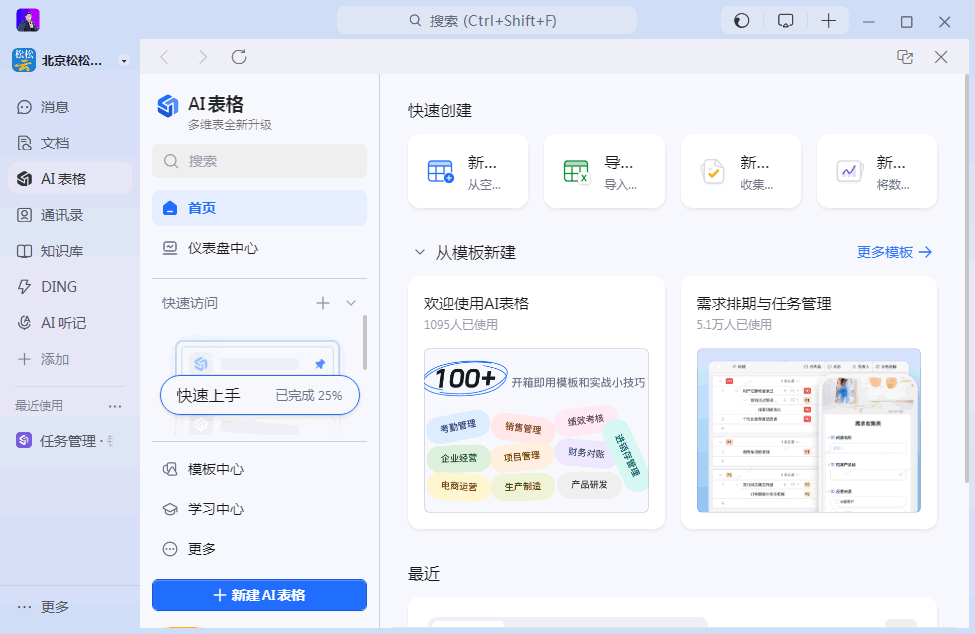
Task: Open 通讯录 in the left sidebar
Action: tap(70, 215)
